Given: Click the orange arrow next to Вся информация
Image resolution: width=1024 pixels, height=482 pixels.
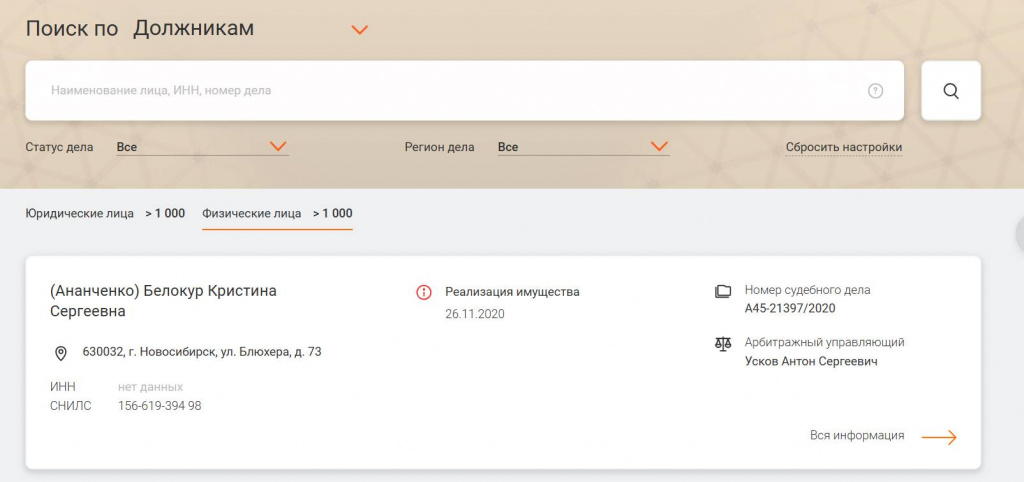Looking at the screenshot, I should pyautogui.click(x=939, y=437).
